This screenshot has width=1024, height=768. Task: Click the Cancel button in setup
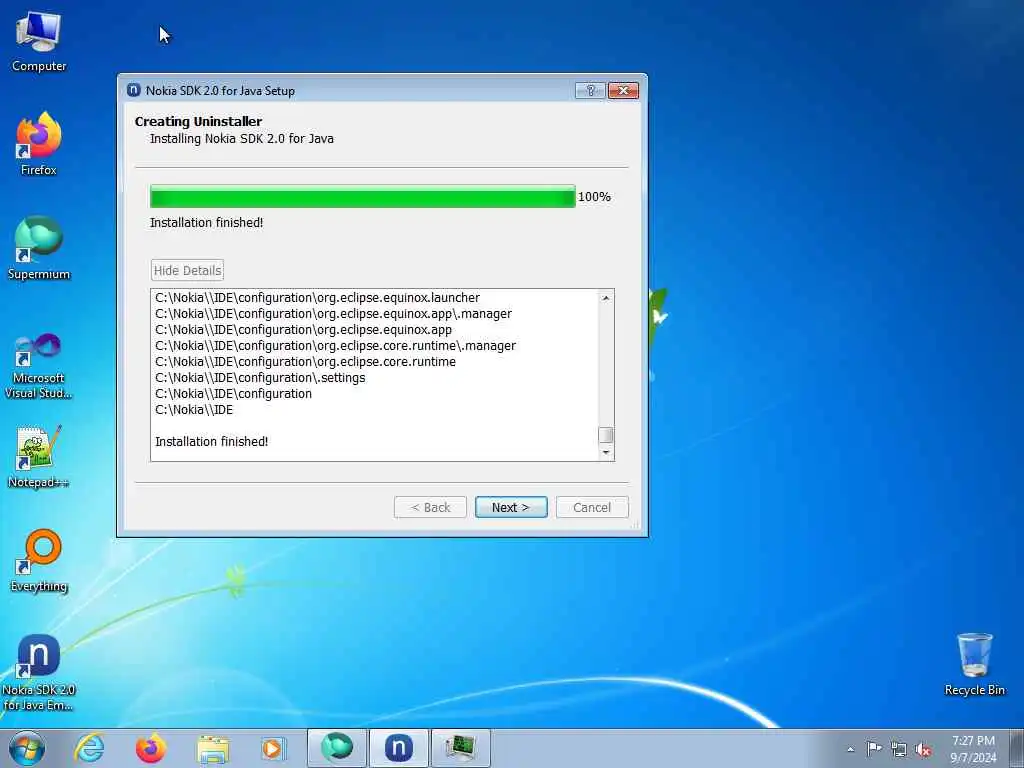tap(592, 507)
